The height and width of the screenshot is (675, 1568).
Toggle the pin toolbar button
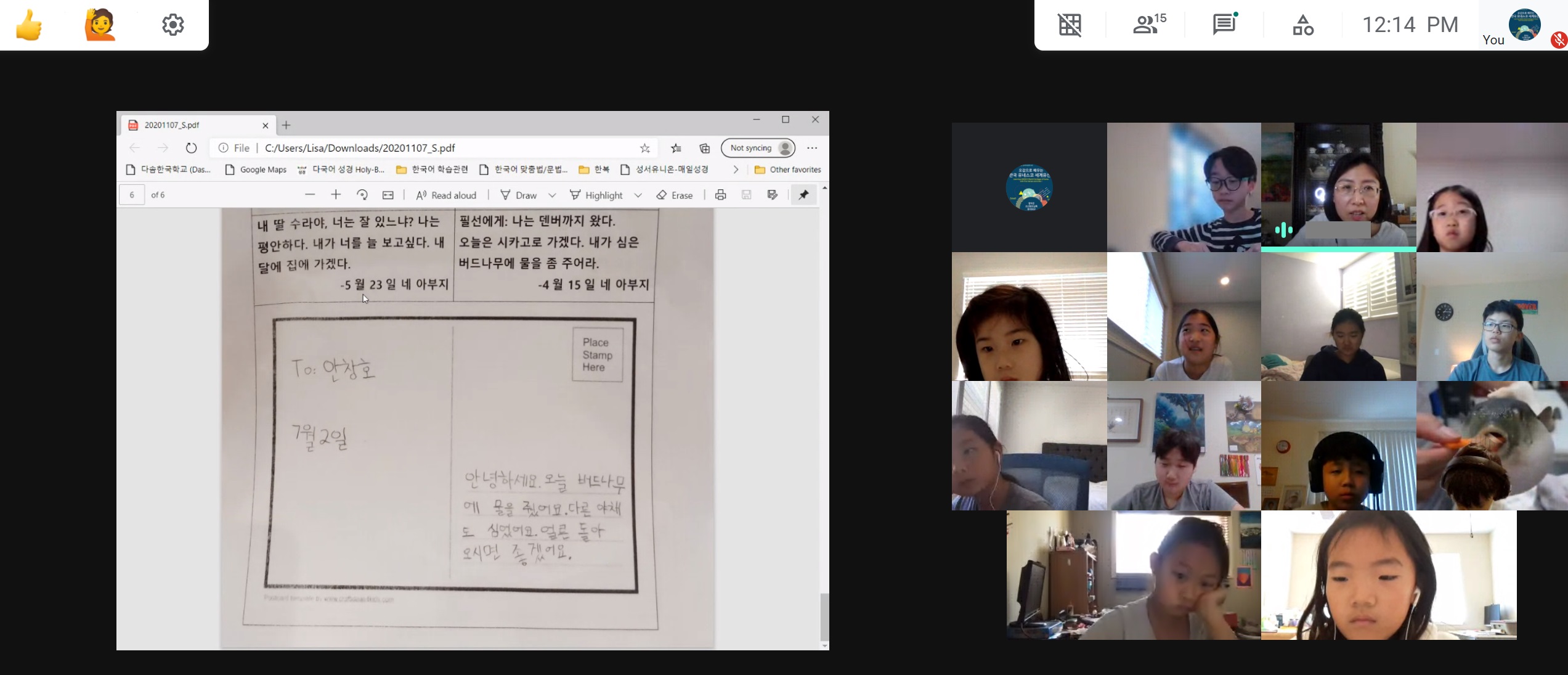click(x=803, y=195)
